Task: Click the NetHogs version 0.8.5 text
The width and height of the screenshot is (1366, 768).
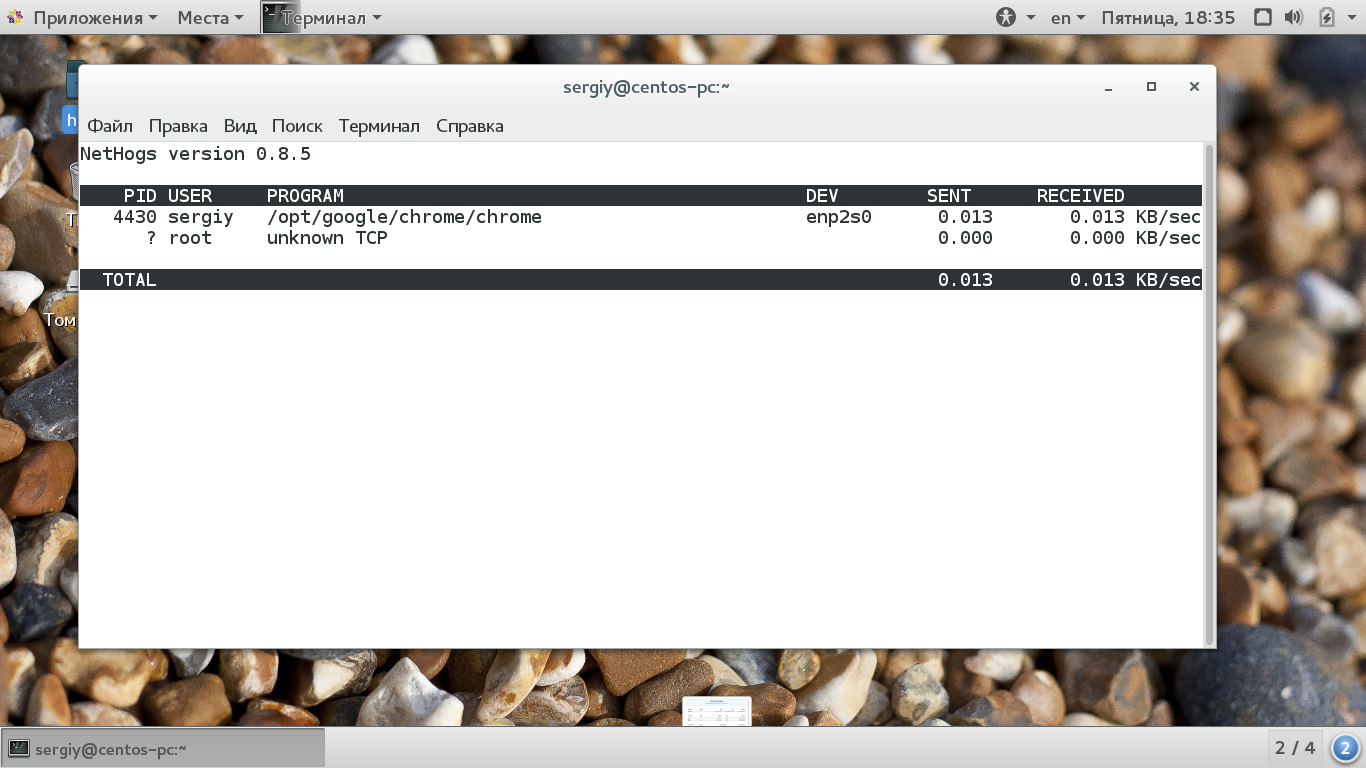Action: 195,154
